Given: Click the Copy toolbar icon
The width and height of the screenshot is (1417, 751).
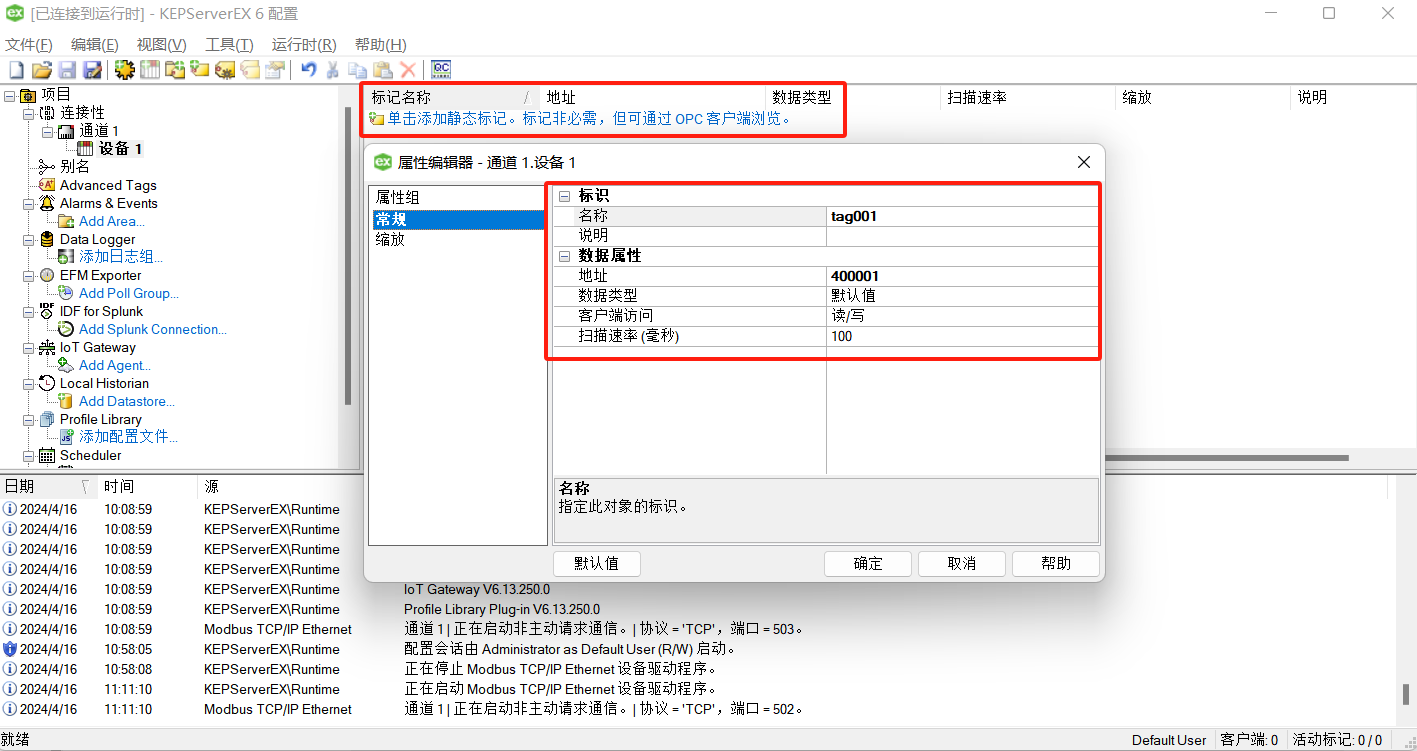Looking at the screenshot, I should [357, 70].
